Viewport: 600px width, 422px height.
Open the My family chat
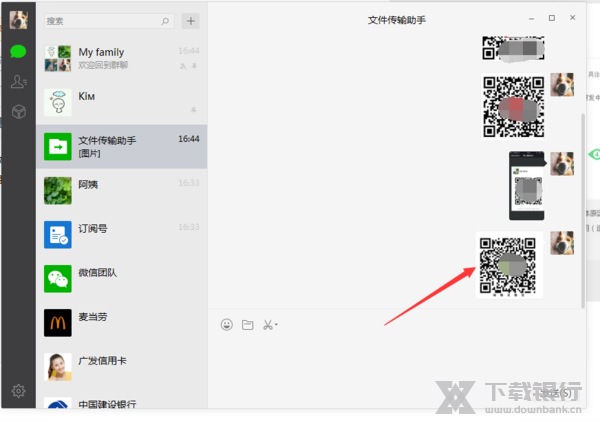(x=122, y=58)
